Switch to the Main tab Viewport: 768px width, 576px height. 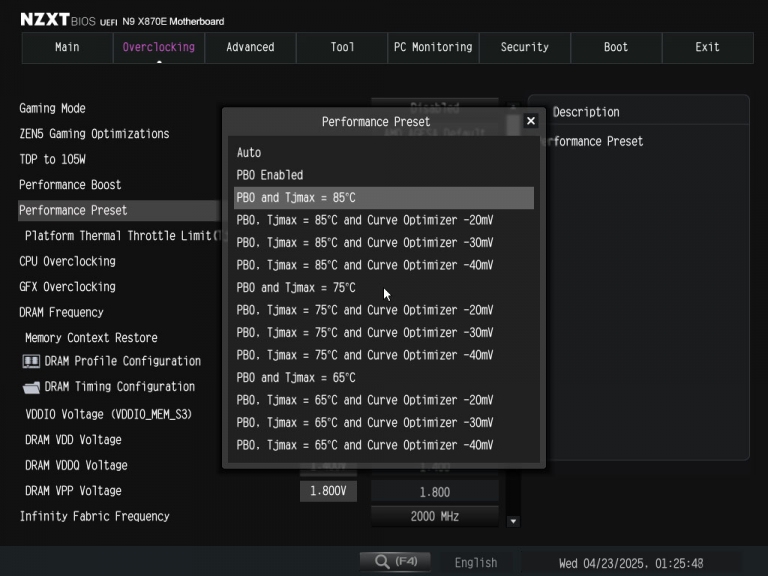(x=67, y=48)
